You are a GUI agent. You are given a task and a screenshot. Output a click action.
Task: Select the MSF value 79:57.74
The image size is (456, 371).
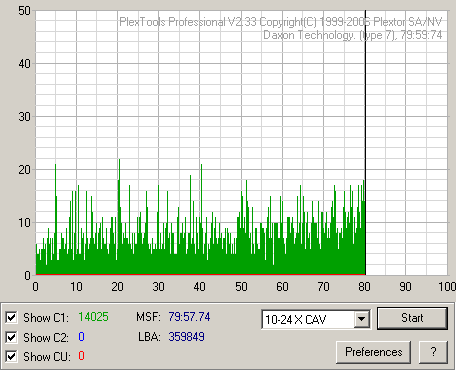coord(189,317)
